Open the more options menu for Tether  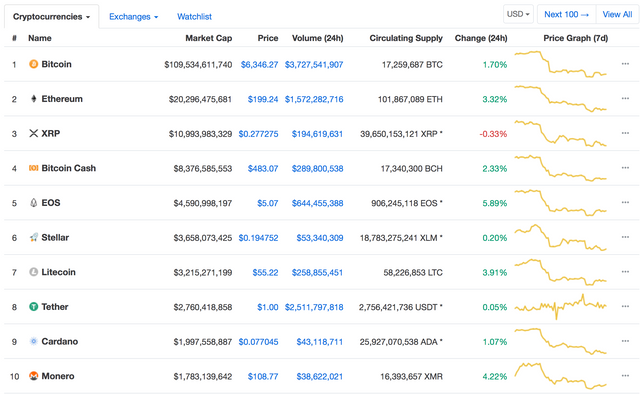click(x=625, y=306)
